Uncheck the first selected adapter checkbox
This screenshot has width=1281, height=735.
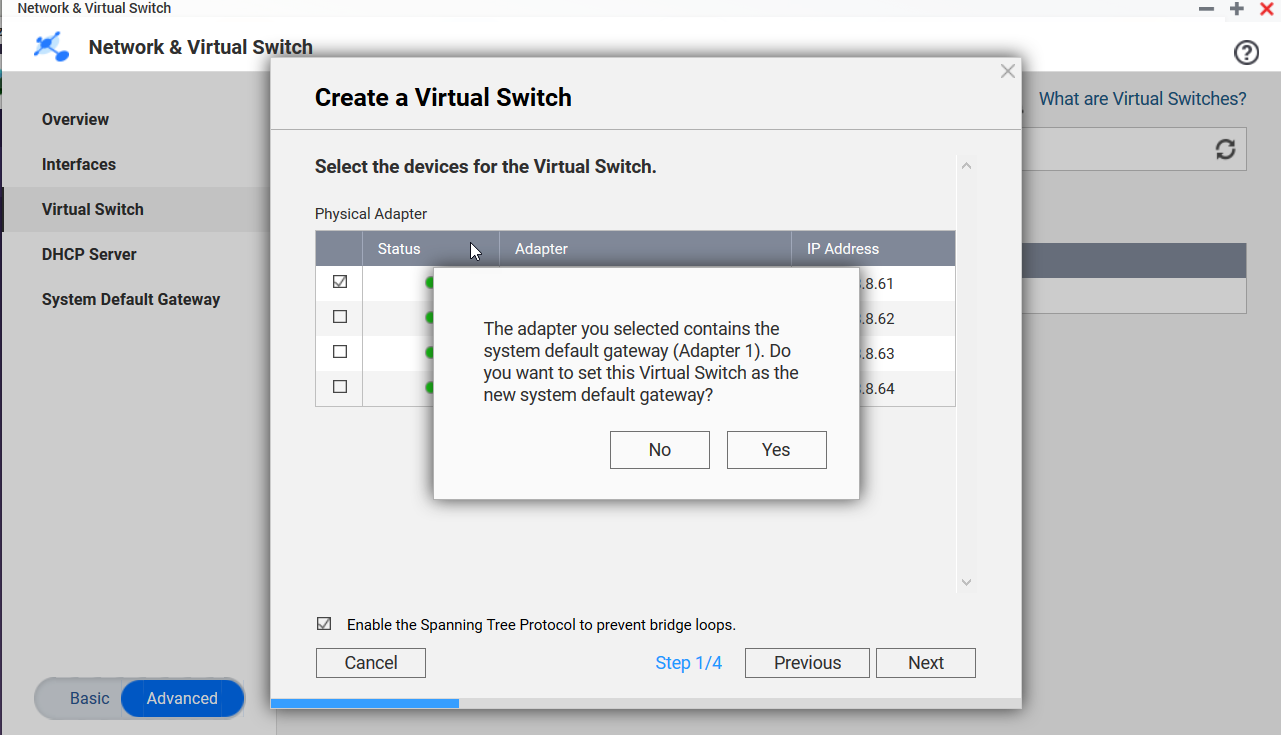338,281
